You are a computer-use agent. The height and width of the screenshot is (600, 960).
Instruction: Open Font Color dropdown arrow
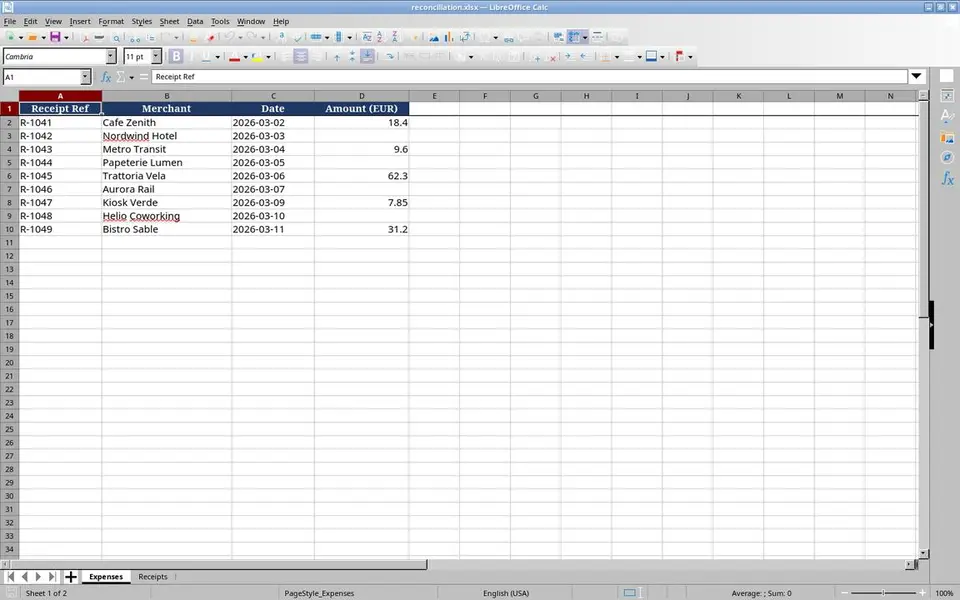pyautogui.click(x=246, y=57)
